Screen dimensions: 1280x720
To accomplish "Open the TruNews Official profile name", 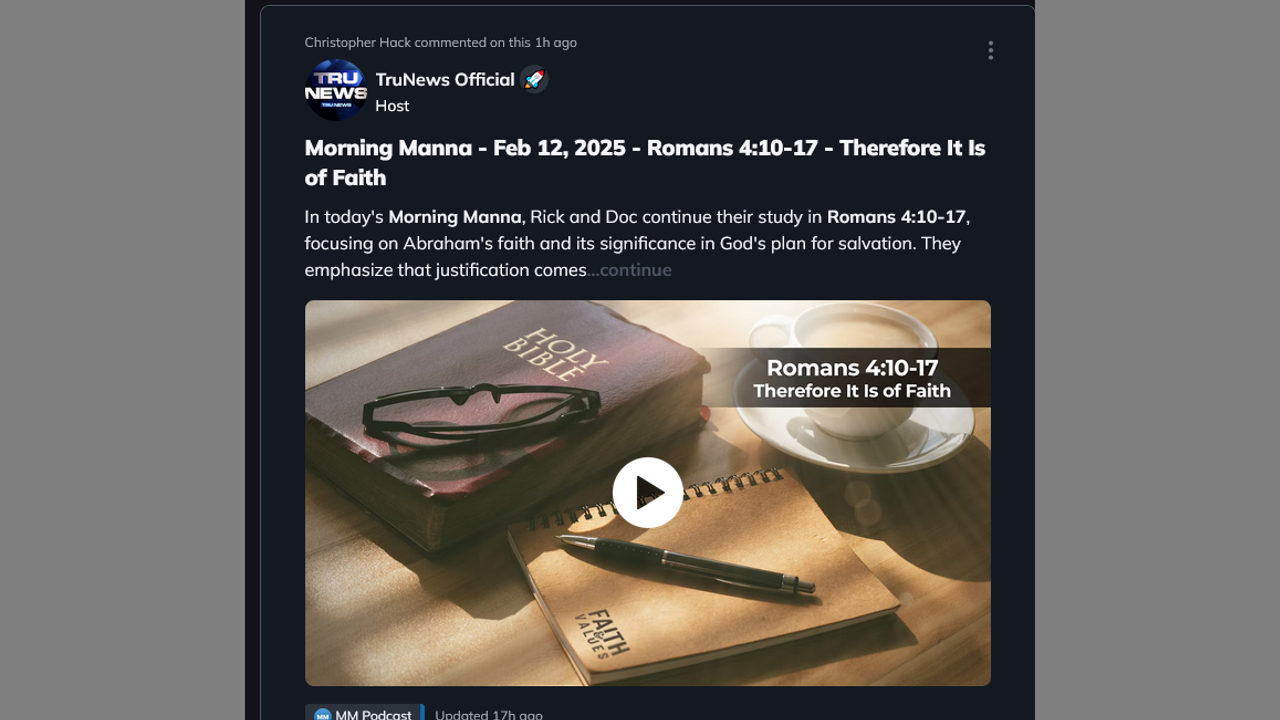I will [x=445, y=79].
